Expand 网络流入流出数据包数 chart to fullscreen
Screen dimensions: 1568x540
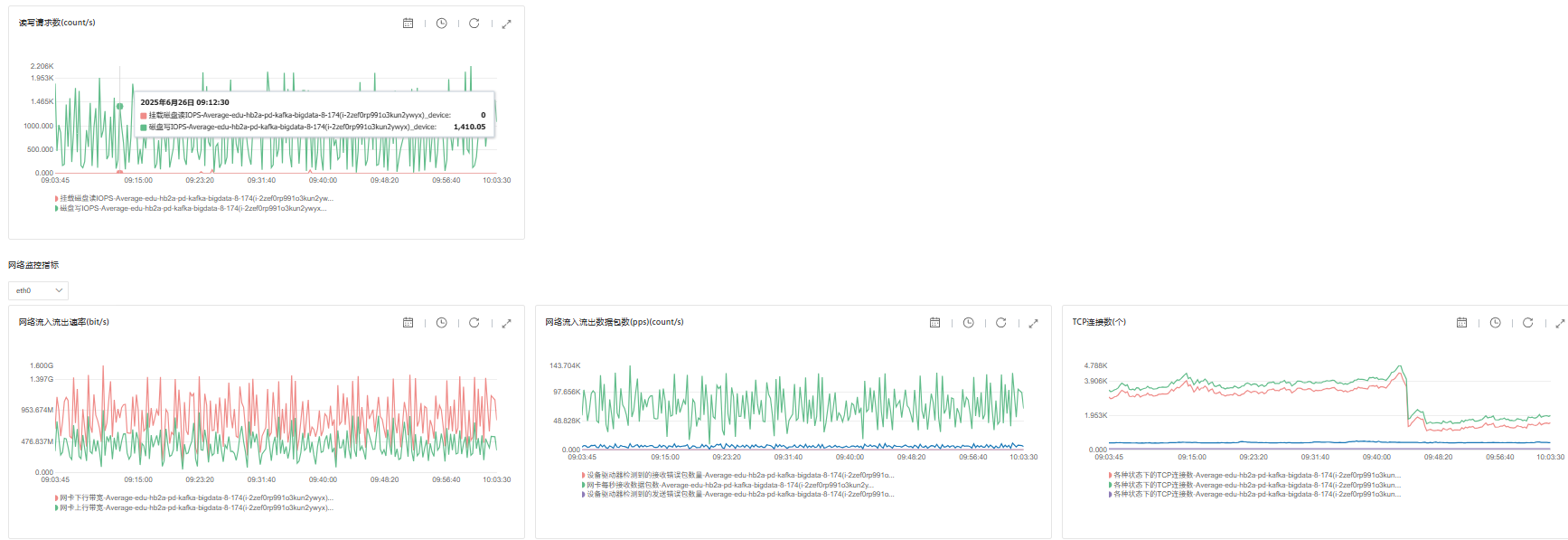[1033, 324]
